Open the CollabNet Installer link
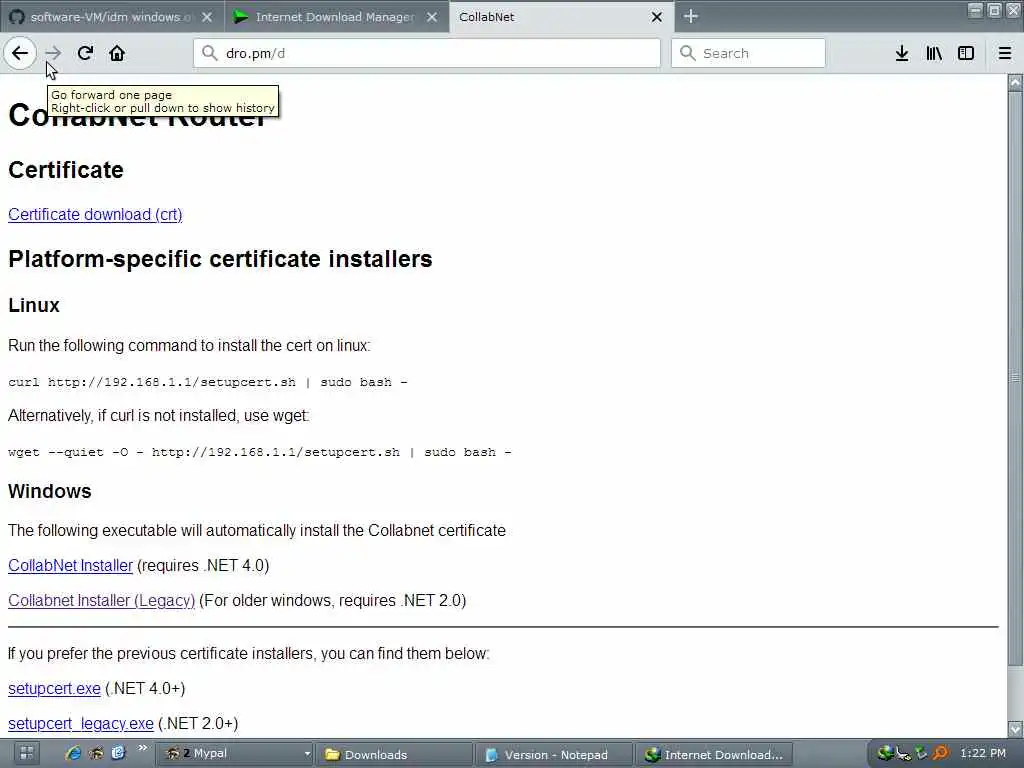 (71, 565)
